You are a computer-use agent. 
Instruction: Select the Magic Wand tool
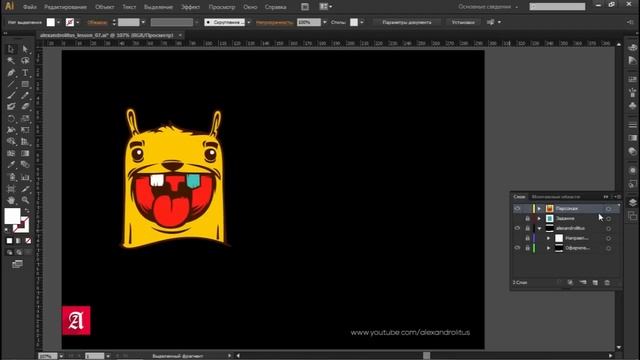point(11,61)
